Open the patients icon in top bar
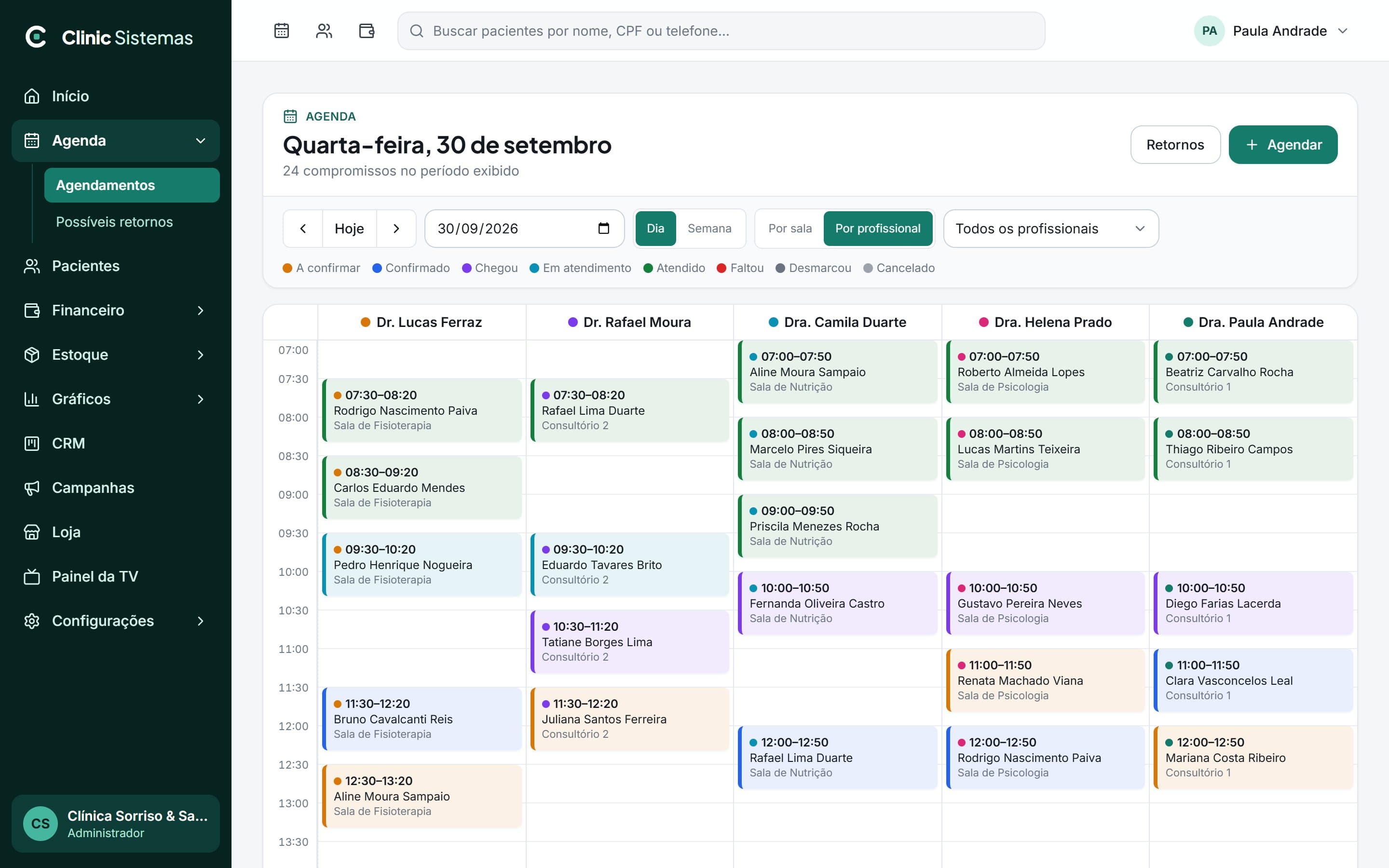 (x=324, y=31)
